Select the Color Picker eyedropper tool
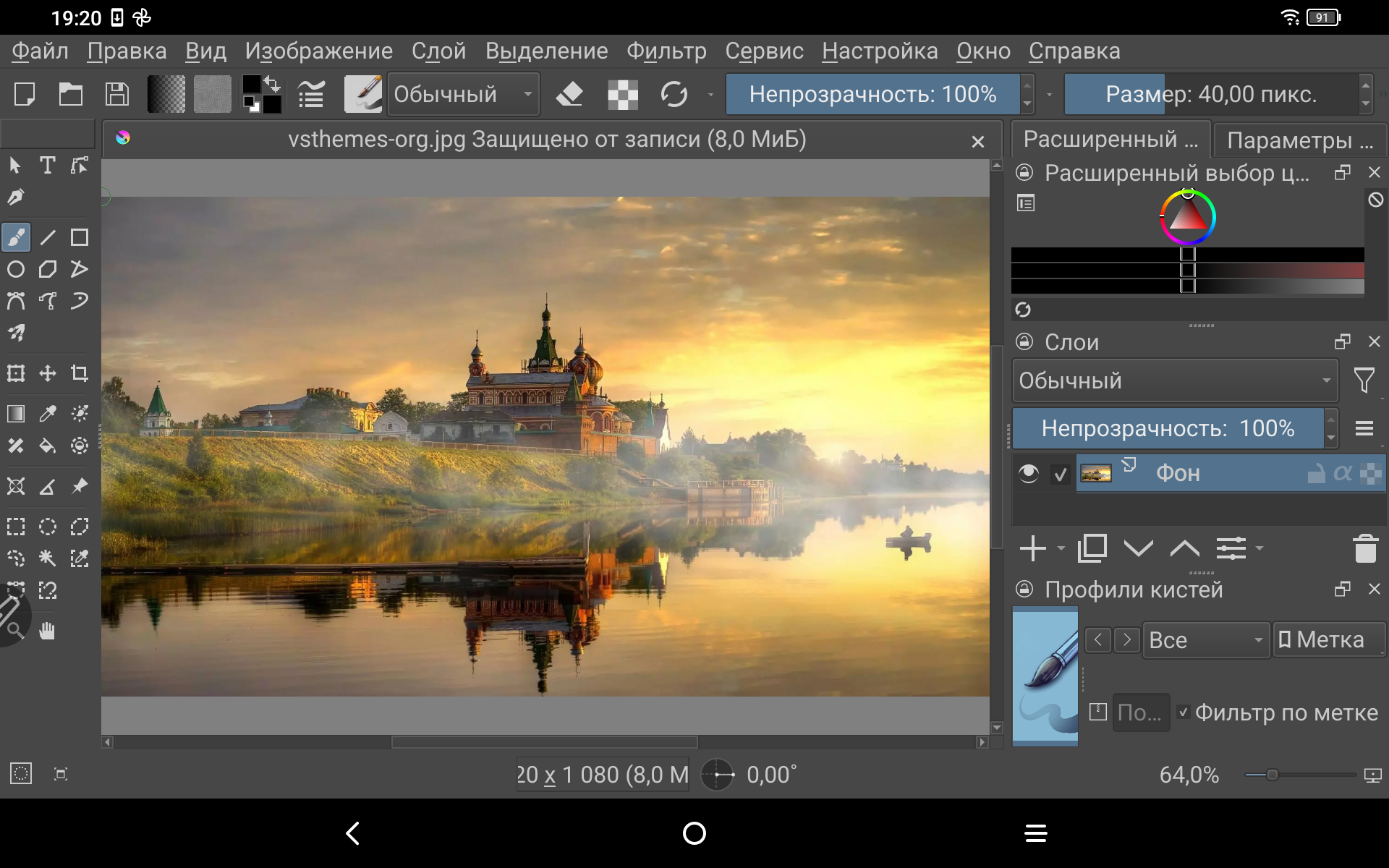 pyautogui.click(x=47, y=413)
